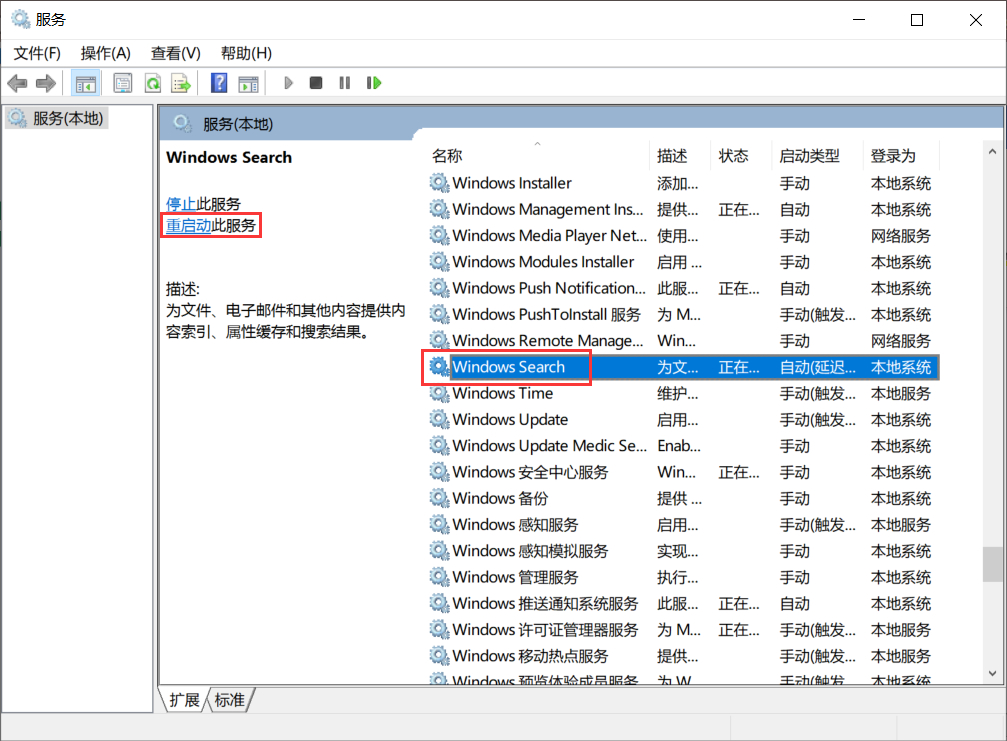
Task: Sort by the 名称 column header
Action: click(448, 156)
